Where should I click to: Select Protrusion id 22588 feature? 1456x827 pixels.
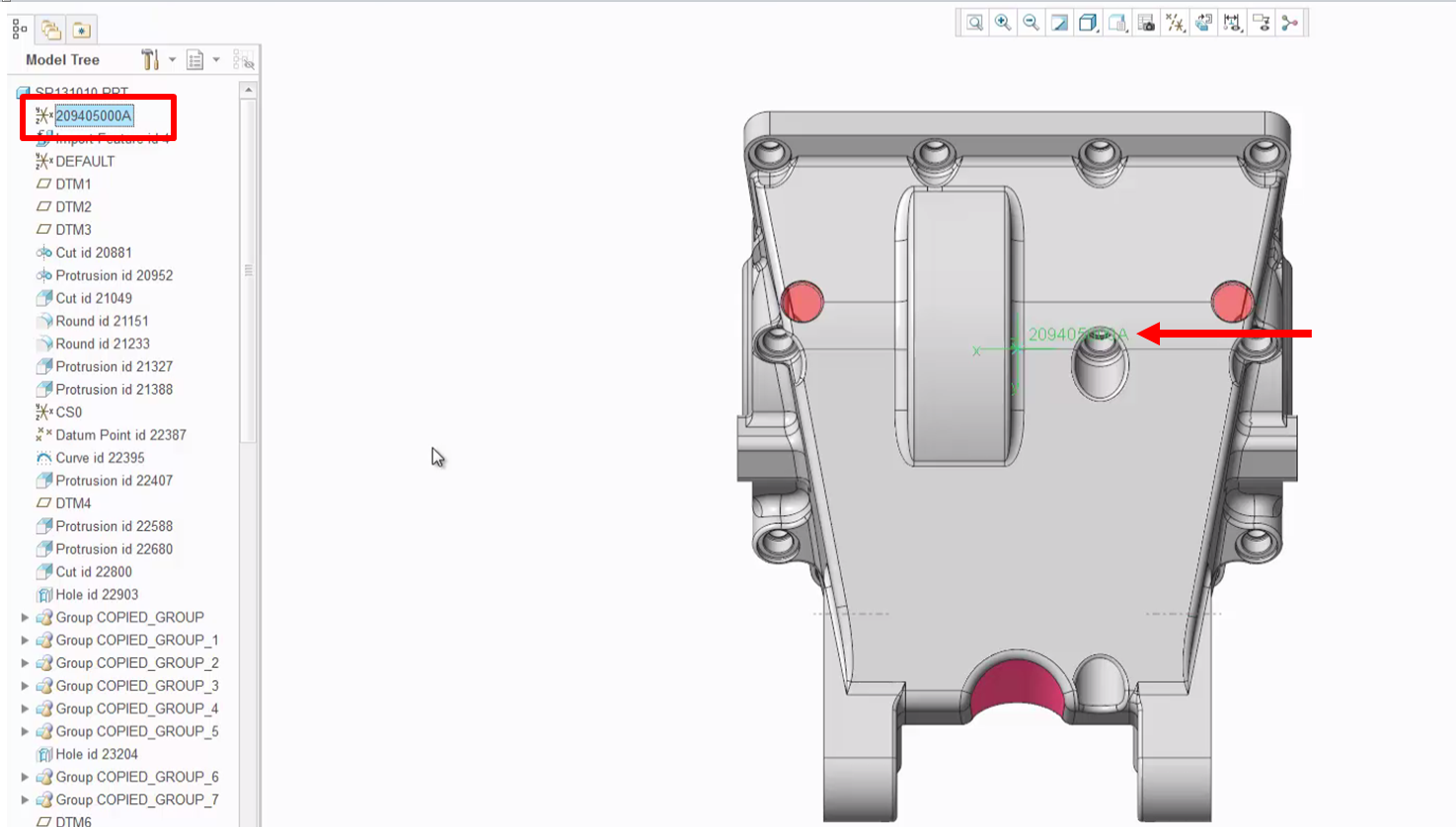click(x=104, y=526)
